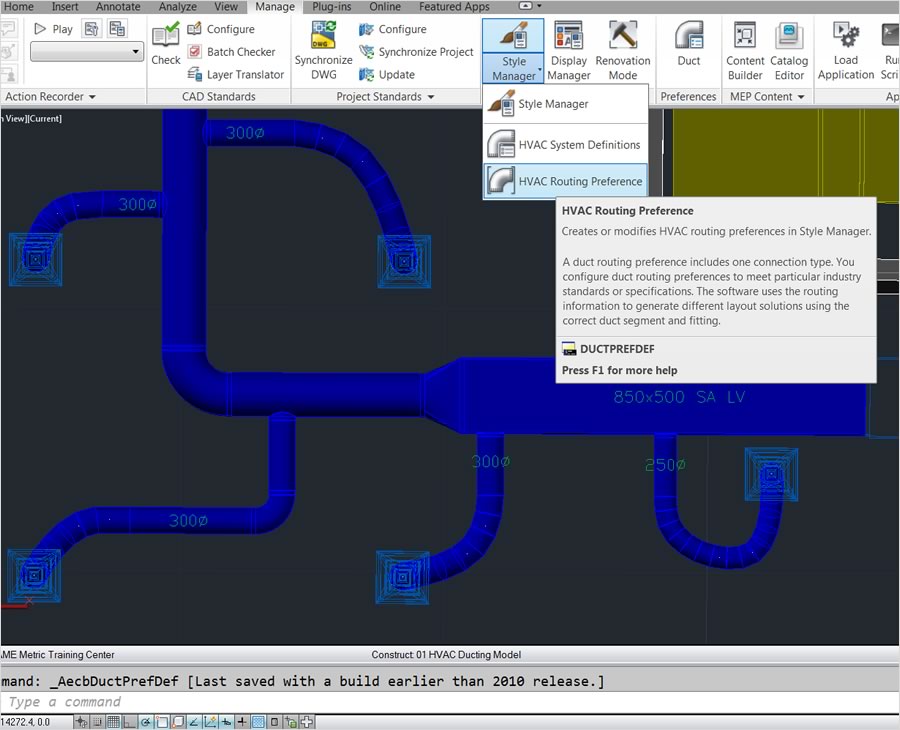Viewport: 900px width, 730px height.
Task: Click Synchronize DWG icon
Action: click(323, 48)
